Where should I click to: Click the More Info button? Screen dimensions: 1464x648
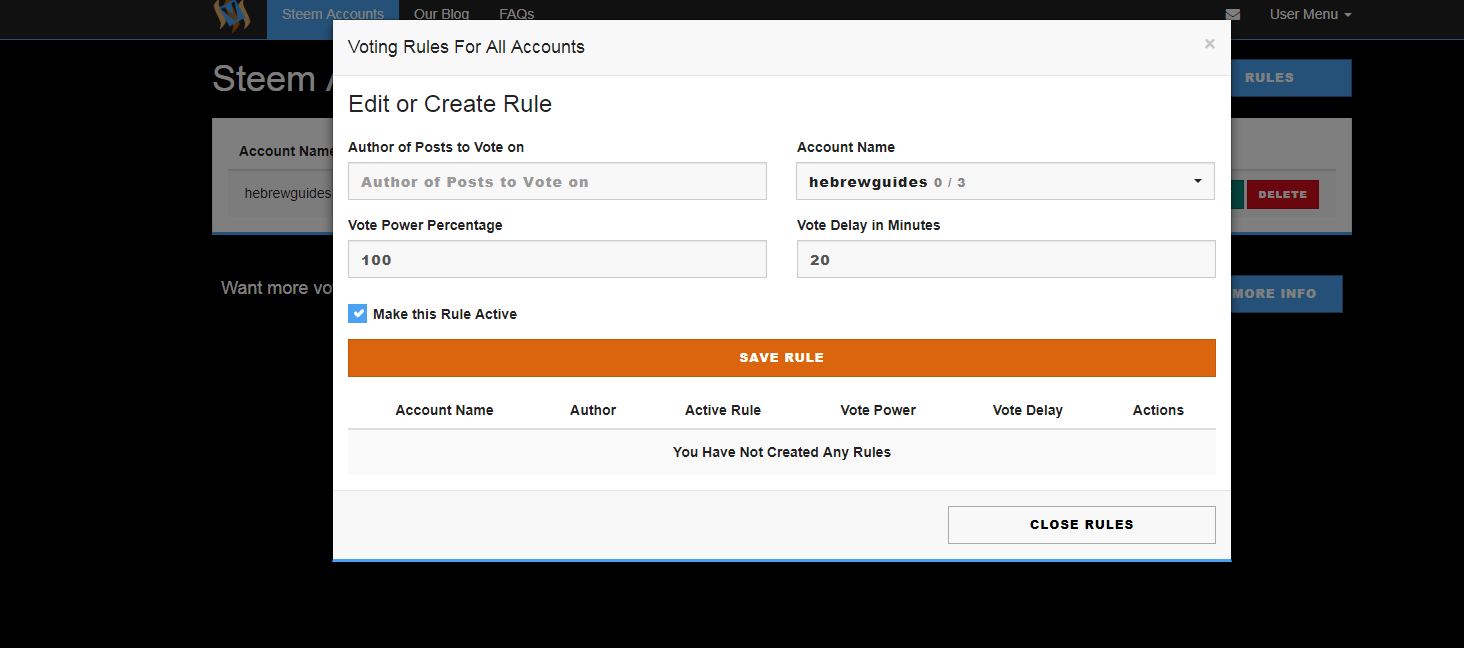tap(1286, 294)
